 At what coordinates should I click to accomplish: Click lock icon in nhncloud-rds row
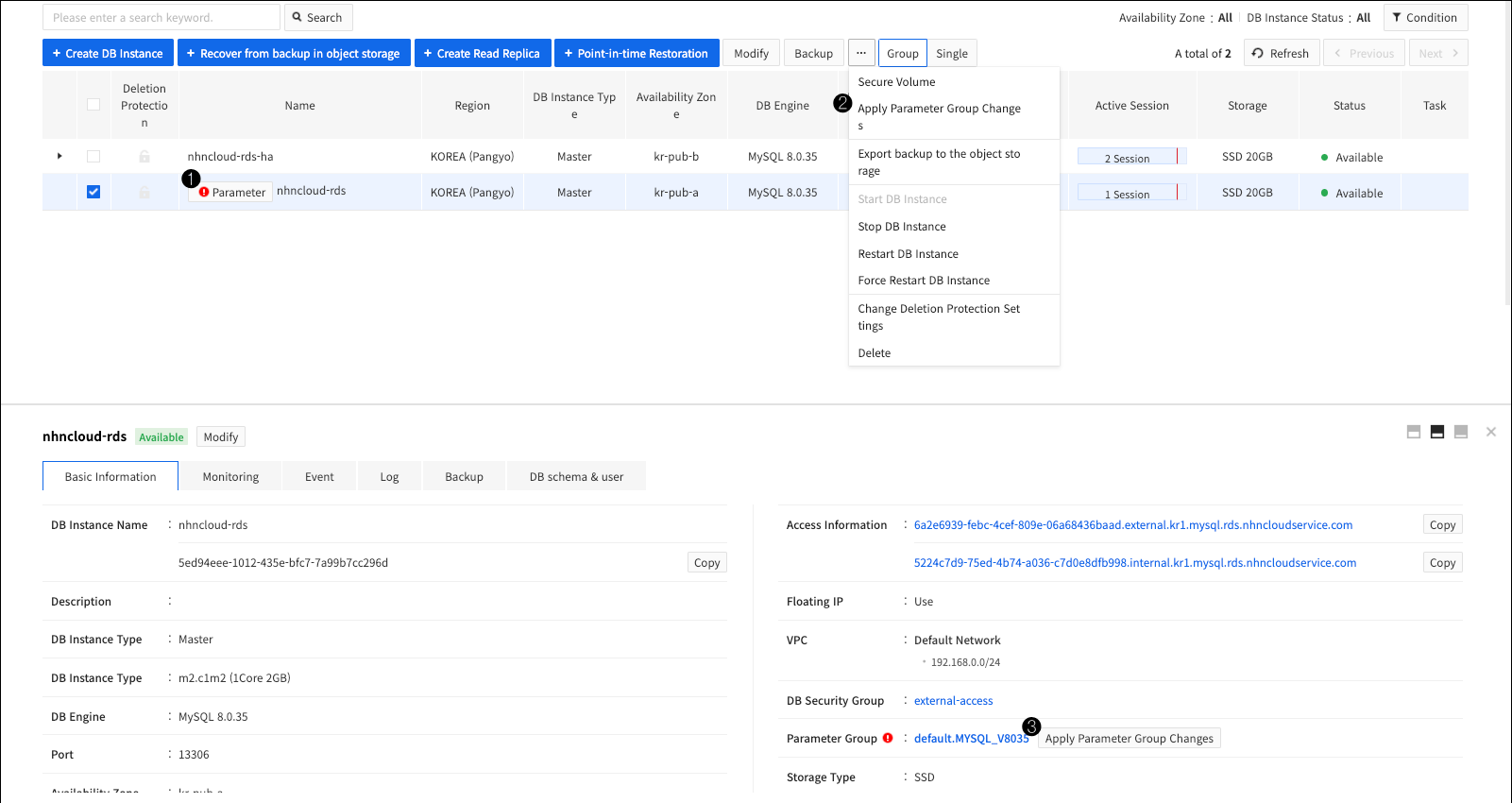click(x=144, y=192)
